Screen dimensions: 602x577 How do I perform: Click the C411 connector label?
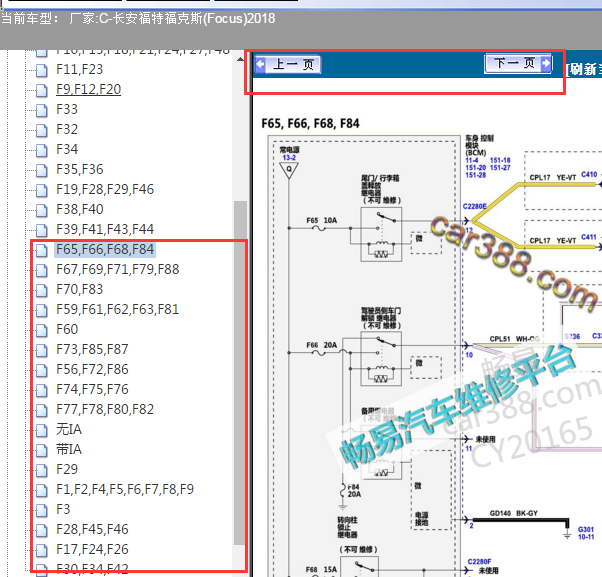(x=589, y=237)
